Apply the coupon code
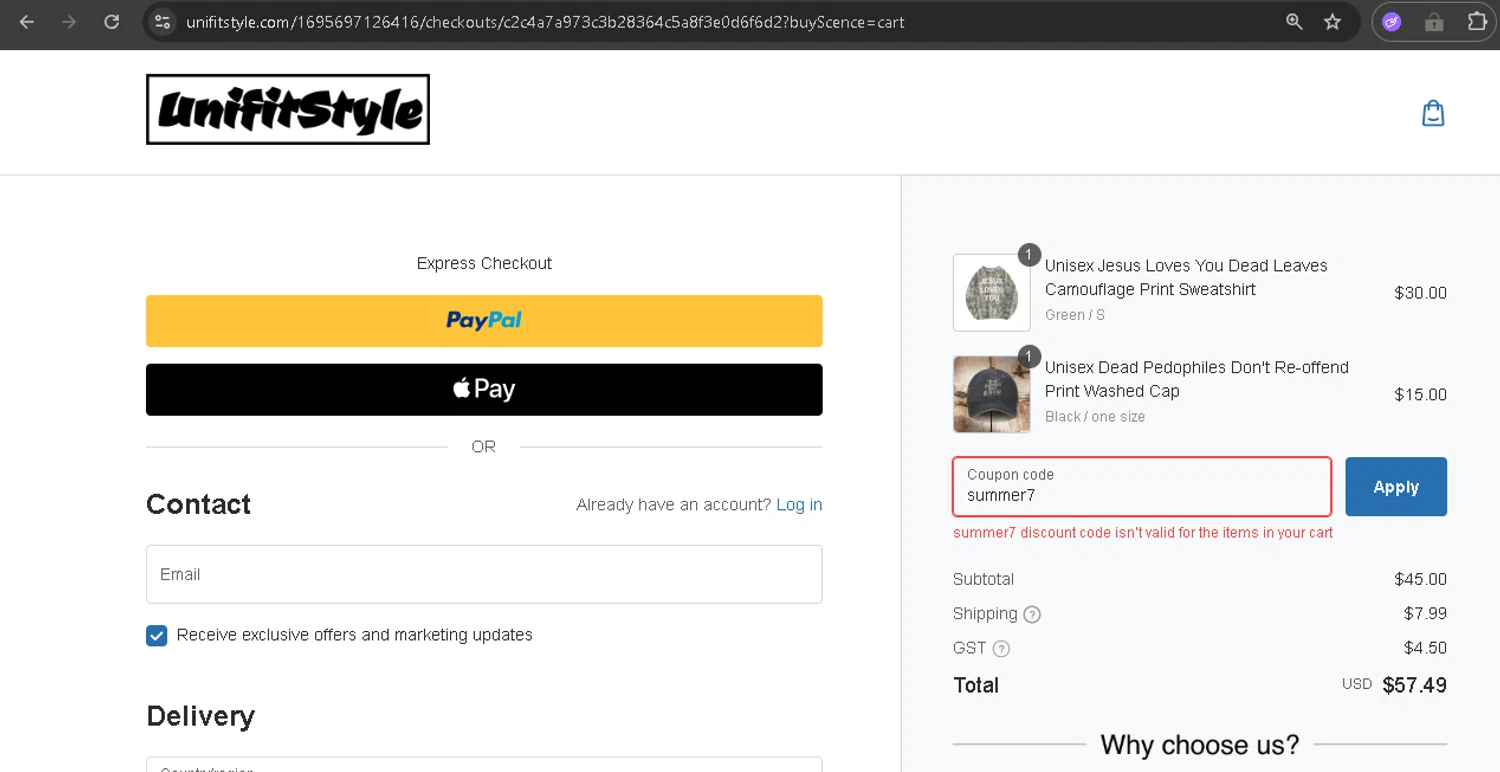The width and height of the screenshot is (1500, 772). coord(1396,487)
